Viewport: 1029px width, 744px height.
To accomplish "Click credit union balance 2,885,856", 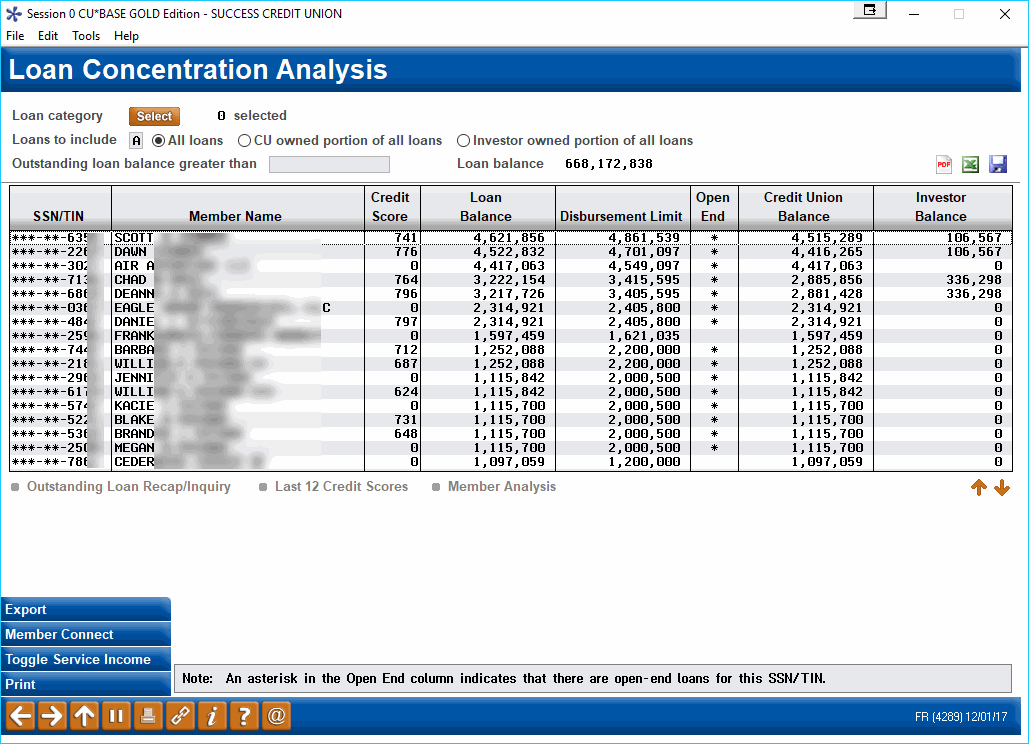I will pos(827,279).
